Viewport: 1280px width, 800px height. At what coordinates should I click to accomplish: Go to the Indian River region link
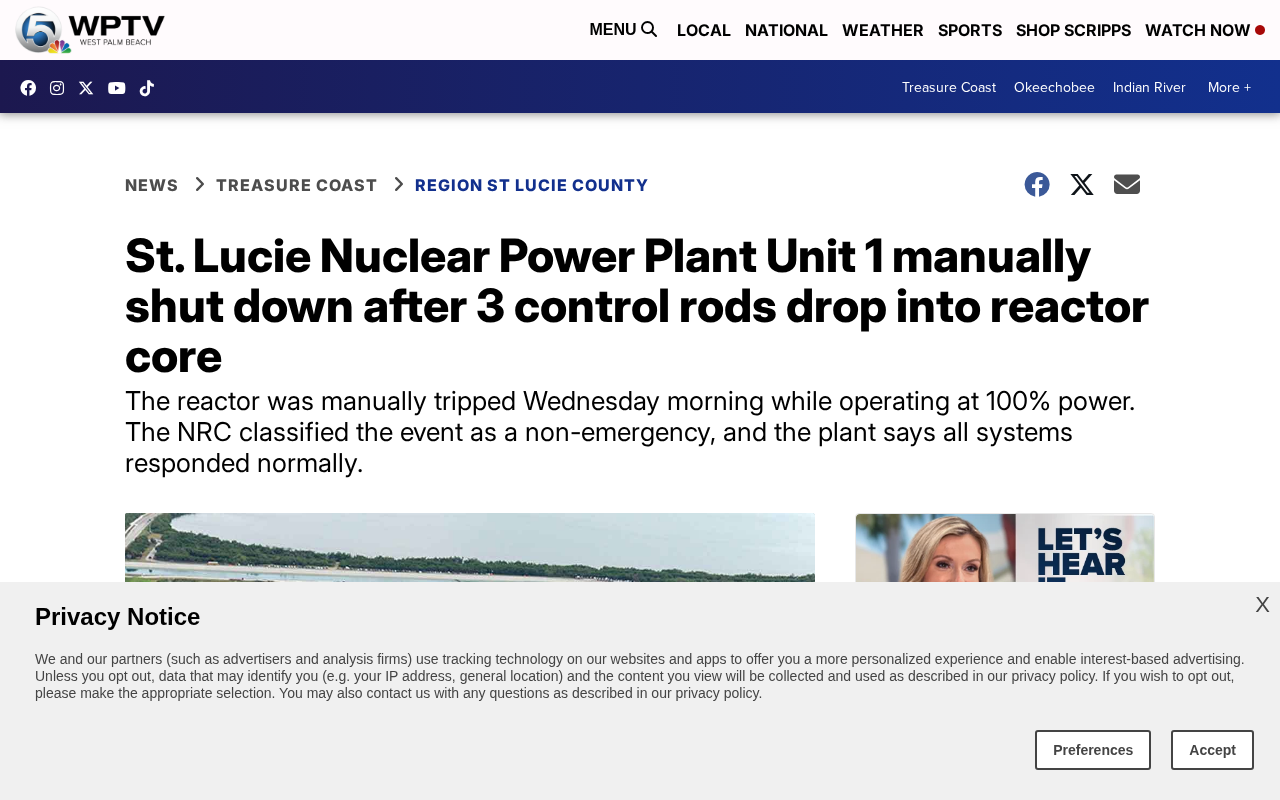(1149, 87)
